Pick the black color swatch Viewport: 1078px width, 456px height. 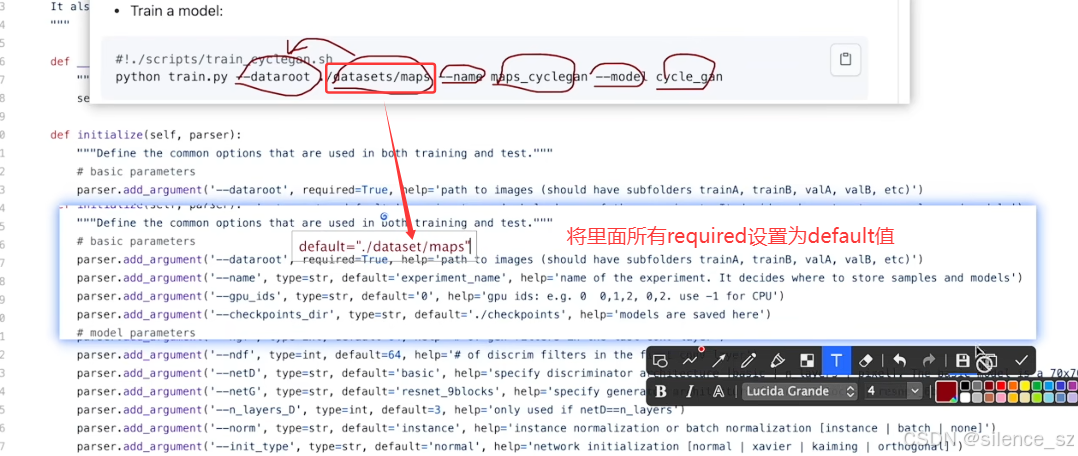[965, 386]
